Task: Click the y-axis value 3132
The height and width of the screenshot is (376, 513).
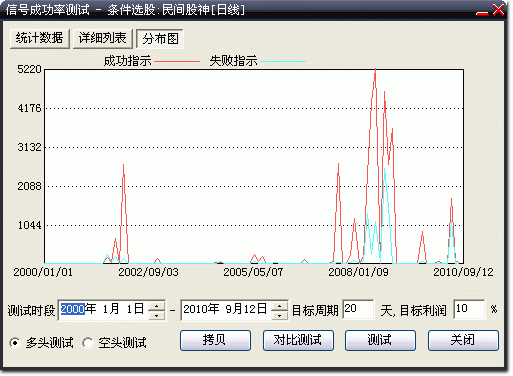Action: click(29, 147)
